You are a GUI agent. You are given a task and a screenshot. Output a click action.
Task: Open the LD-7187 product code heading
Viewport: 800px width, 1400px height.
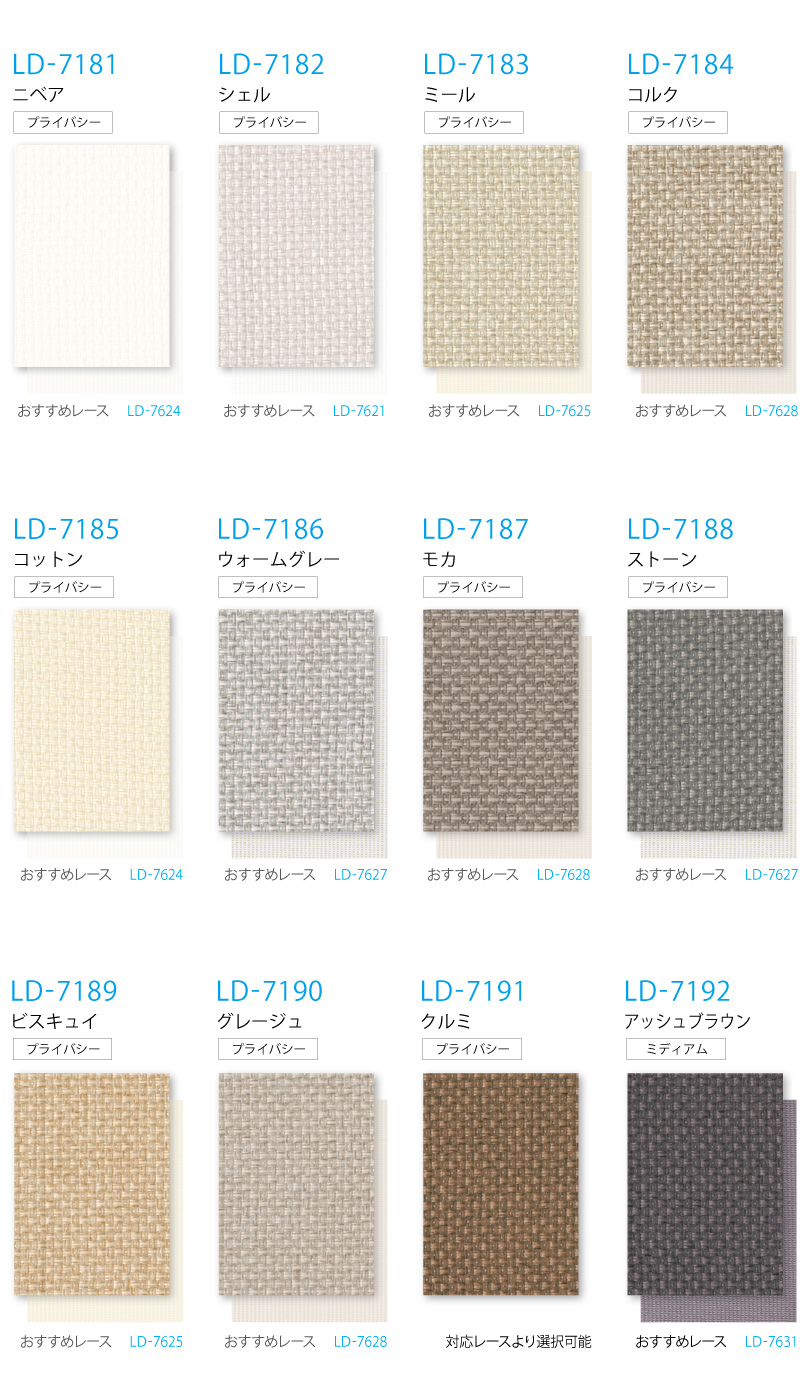tap(475, 529)
